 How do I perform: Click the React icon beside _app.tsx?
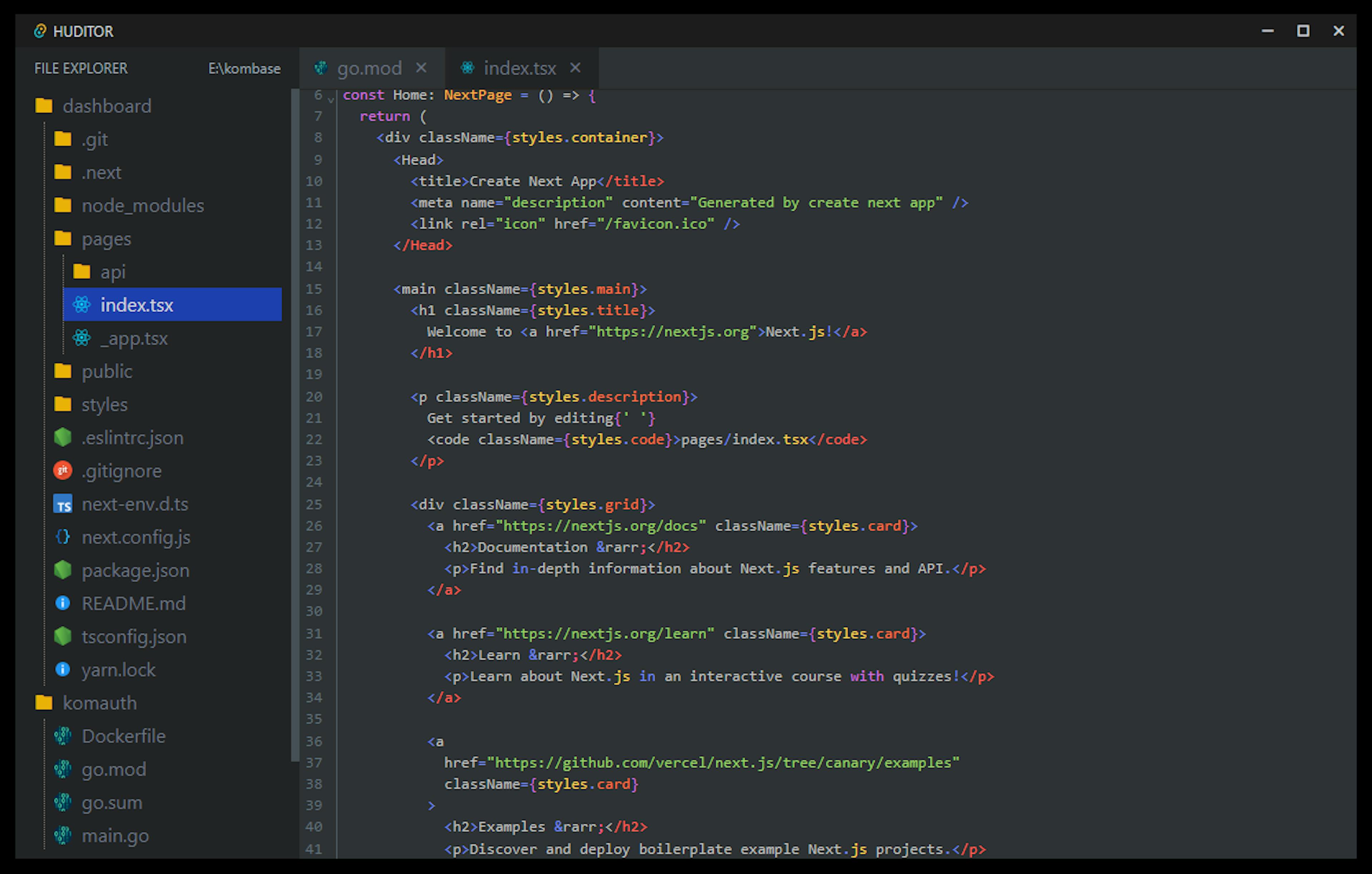(81, 338)
